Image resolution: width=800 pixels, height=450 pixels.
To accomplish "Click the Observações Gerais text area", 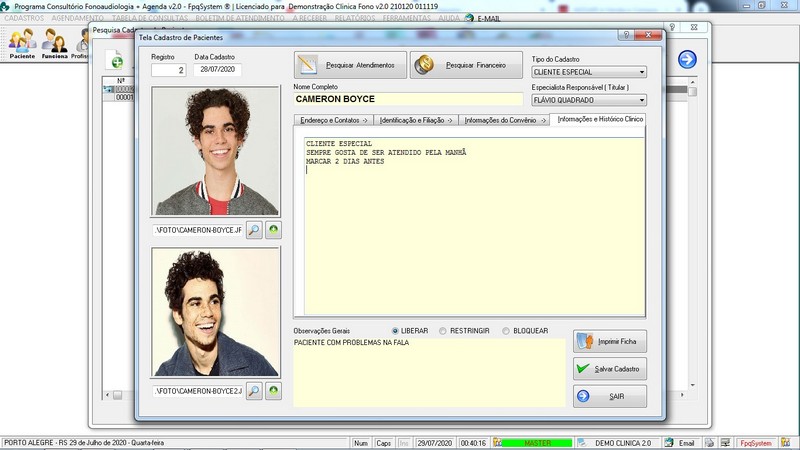I will coord(429,372).
